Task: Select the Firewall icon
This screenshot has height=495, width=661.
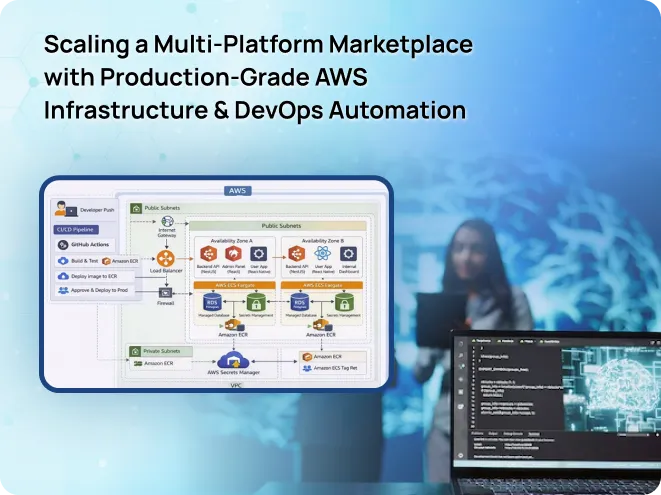Action: coord(165,292)
